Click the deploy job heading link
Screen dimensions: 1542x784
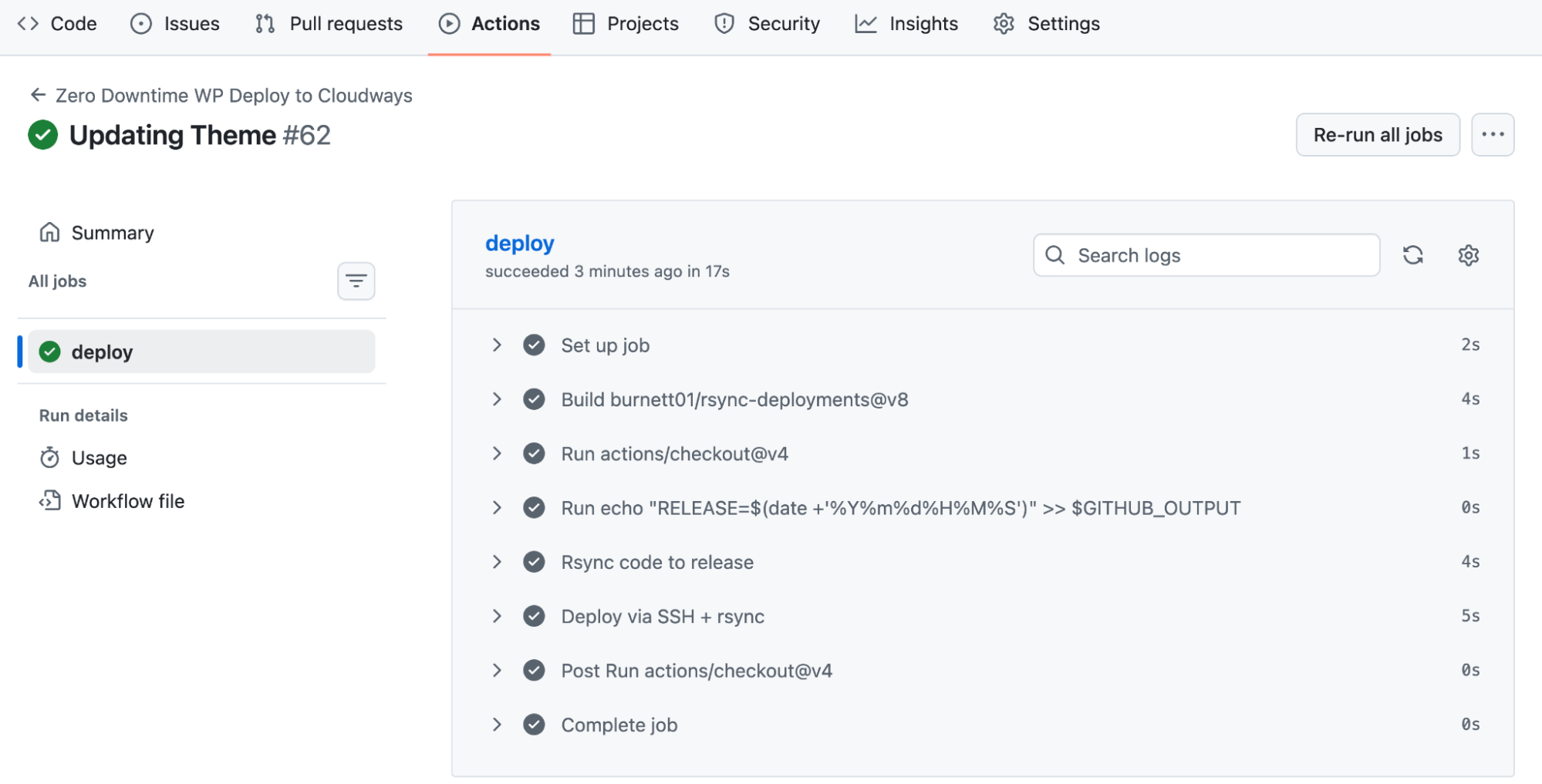[x=520, y=244]
